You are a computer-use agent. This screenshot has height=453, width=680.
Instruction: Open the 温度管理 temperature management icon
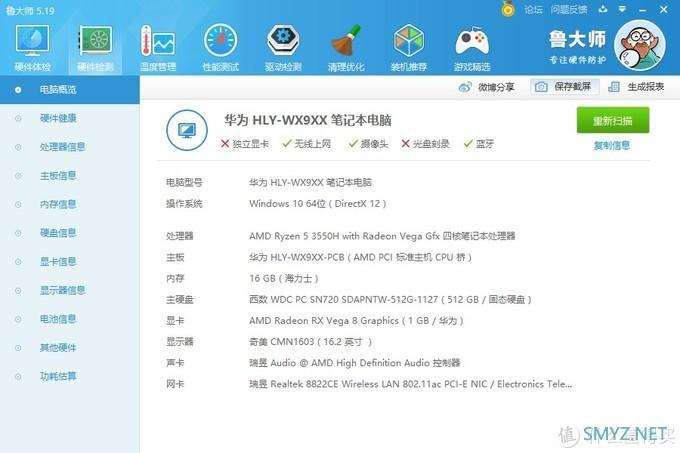point(158,47)
